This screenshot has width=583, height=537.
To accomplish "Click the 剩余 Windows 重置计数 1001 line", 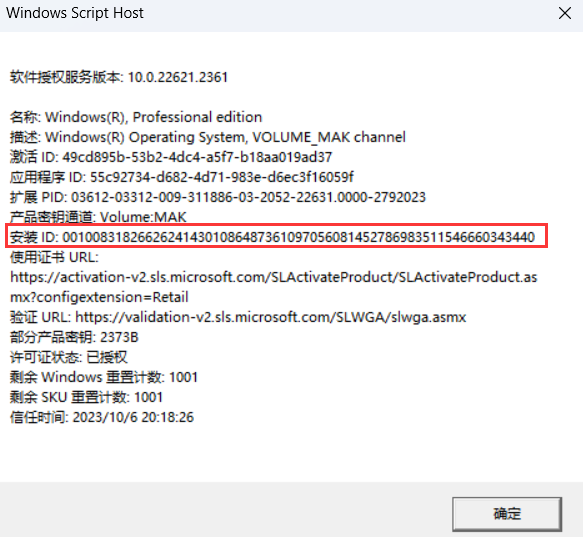I will click(103, 377).
